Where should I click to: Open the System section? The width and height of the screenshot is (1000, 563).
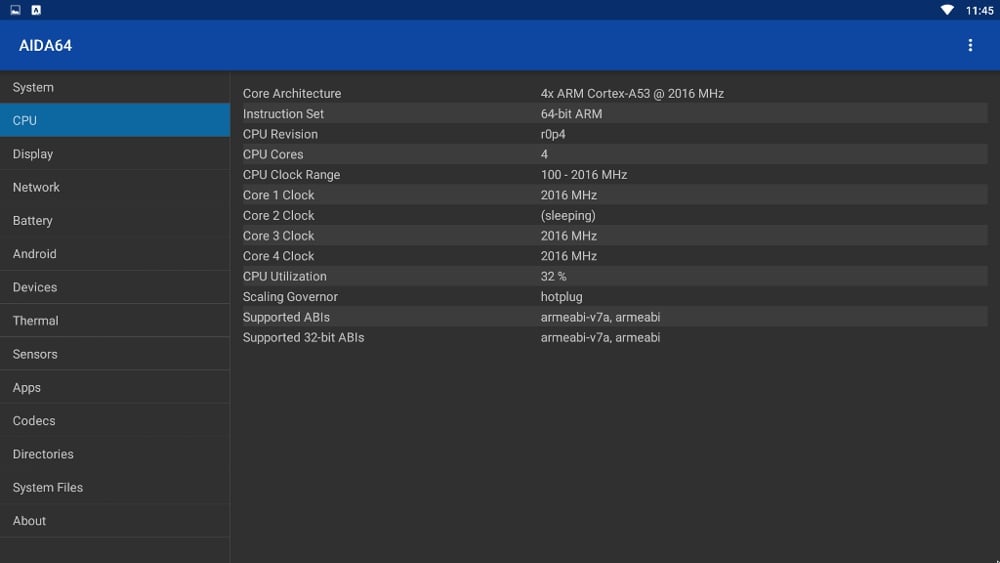click(115, 87)
